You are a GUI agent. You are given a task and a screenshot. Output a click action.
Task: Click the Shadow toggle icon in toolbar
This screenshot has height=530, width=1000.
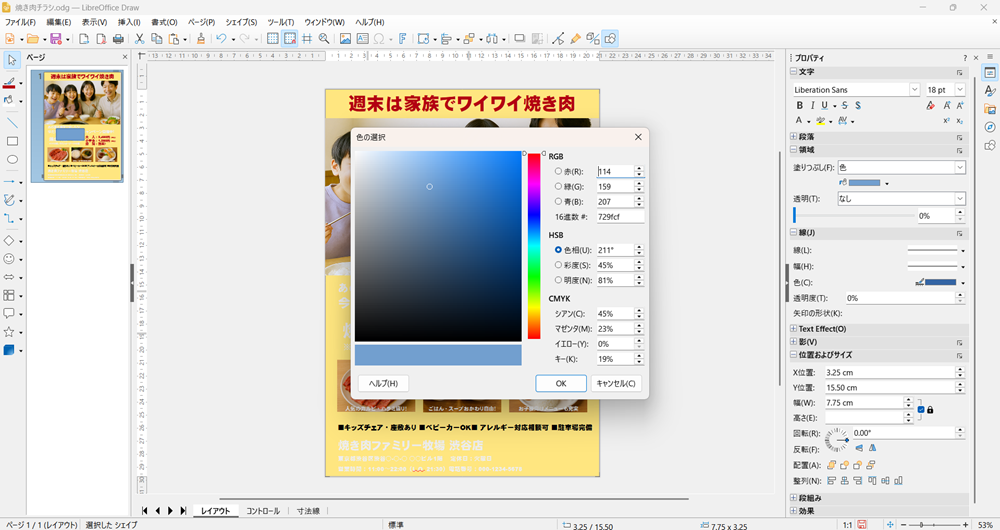pyautogui.click(x=520, y=39)
